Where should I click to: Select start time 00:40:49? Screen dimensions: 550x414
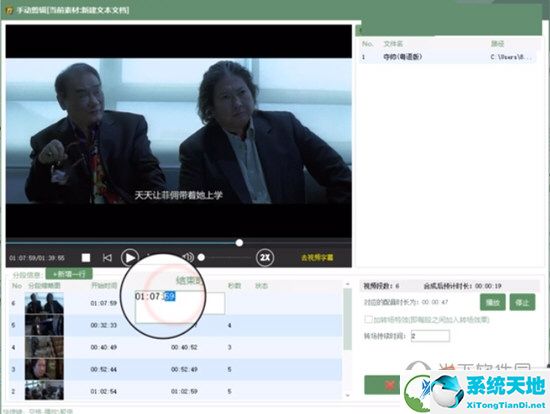pyautogui.click(x=103, y=347)
